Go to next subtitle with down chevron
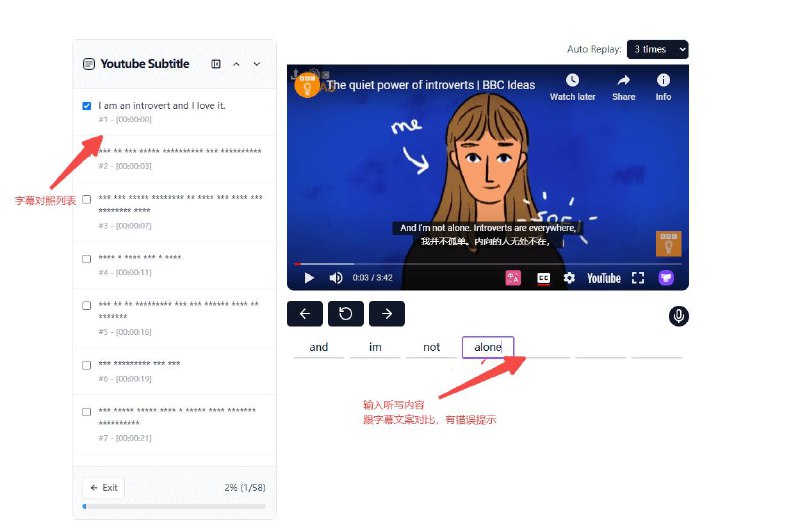This screenshot has width=800, height=530. [257, 64]
